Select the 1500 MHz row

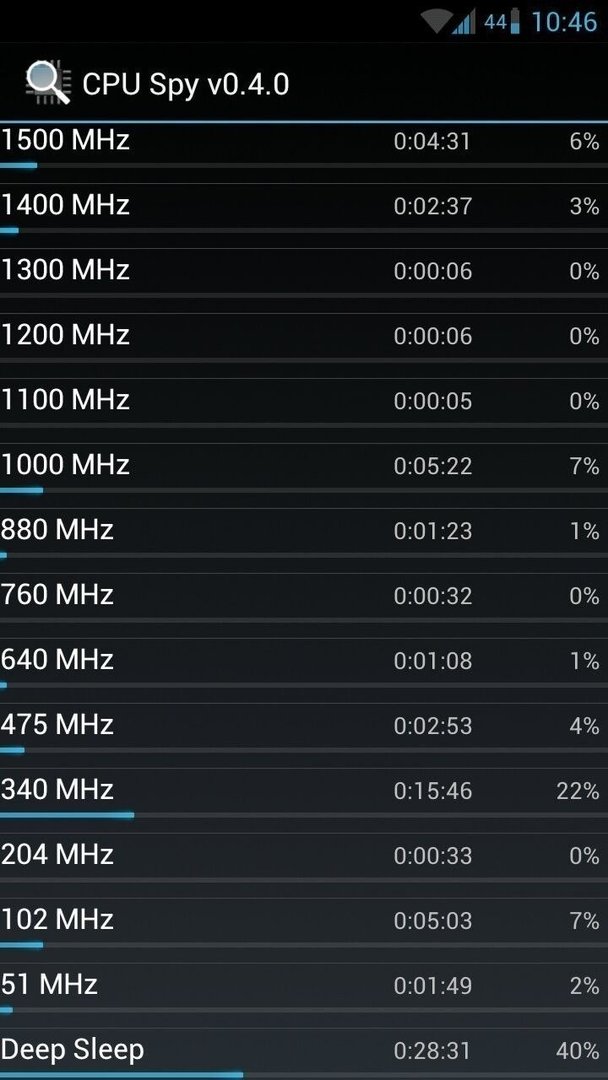point(304,147)
